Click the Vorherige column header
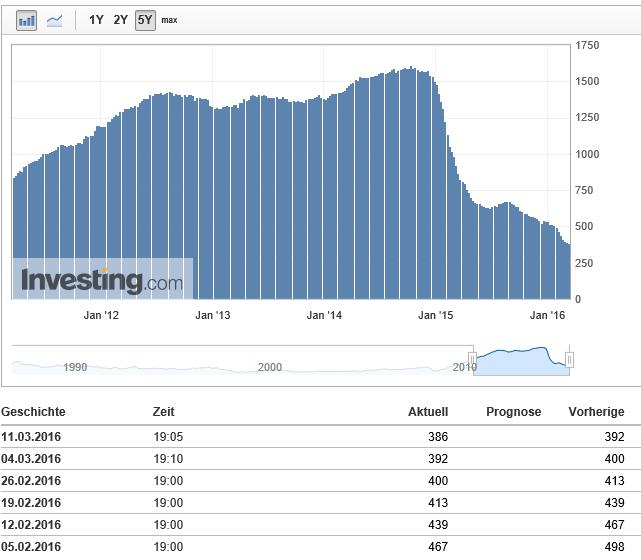 click(596, 412)
